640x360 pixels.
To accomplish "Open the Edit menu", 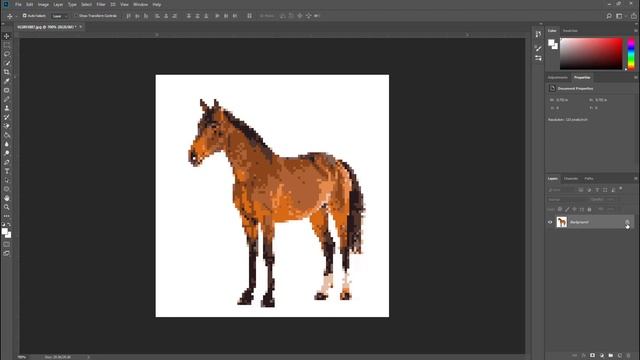I will tap(29, 4).
